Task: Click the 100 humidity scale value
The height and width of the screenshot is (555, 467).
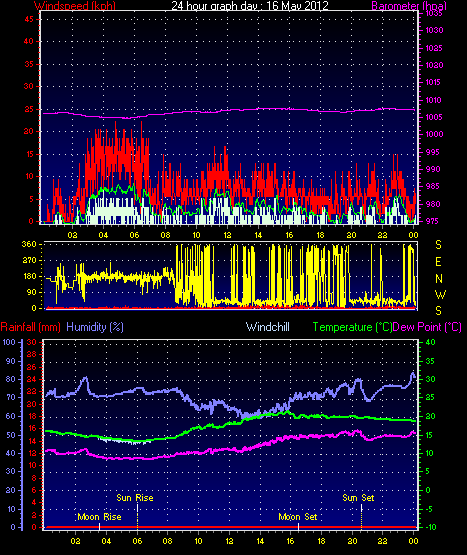Action: [9, 342]
